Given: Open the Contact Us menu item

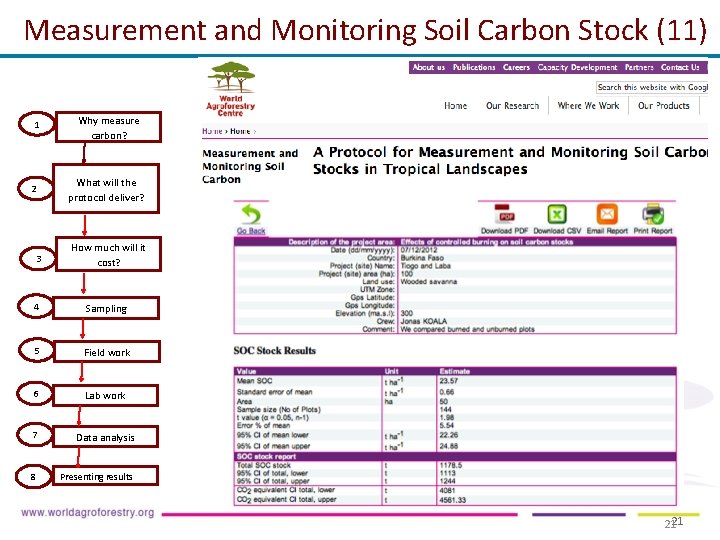Looking at the screenshot, I should (x=680, y=67).
